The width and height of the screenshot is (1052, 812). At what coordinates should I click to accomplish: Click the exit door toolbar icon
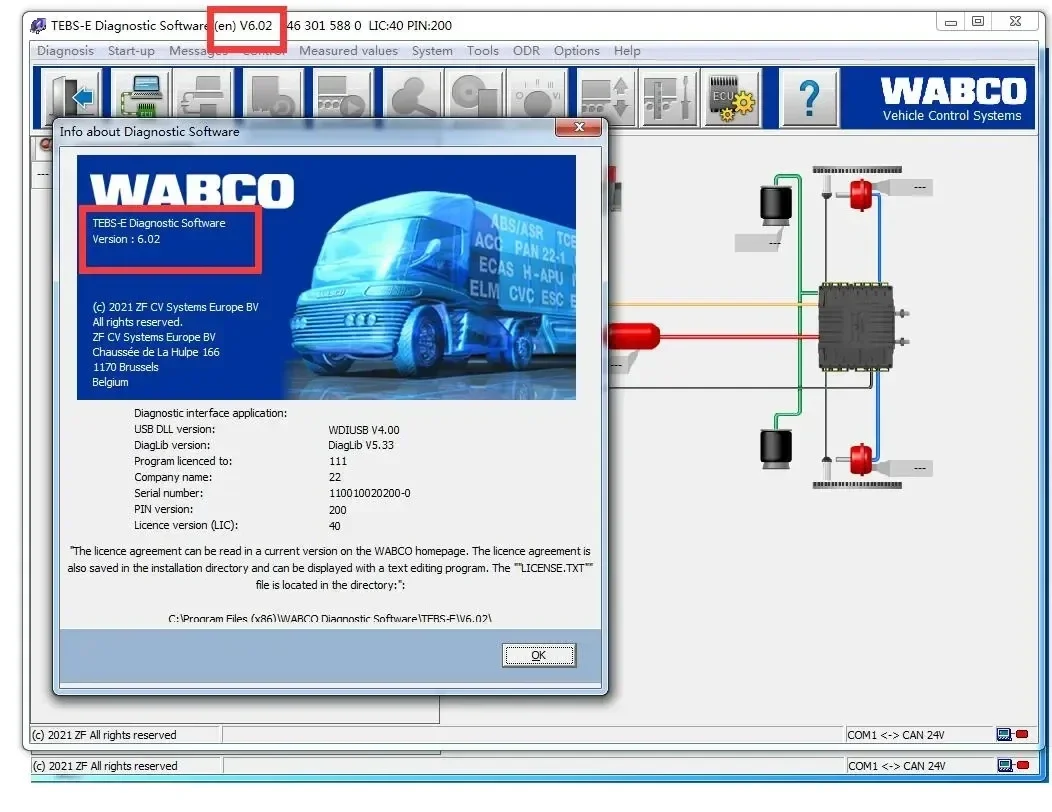click(72, 97)
